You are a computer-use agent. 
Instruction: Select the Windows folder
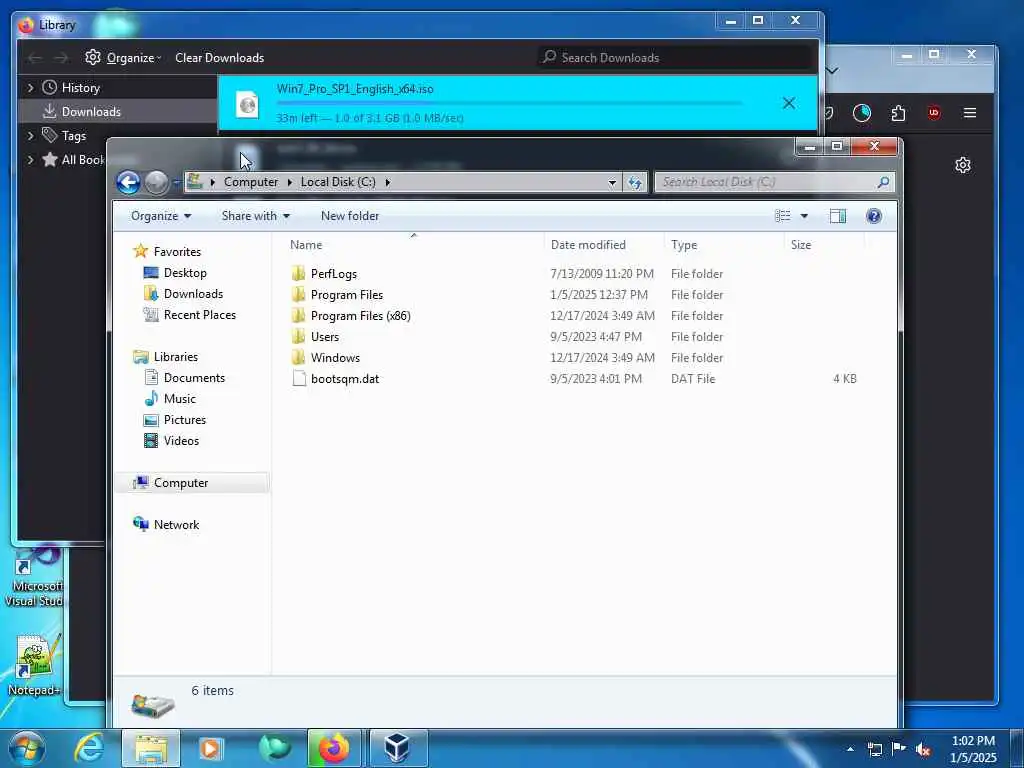335,357
